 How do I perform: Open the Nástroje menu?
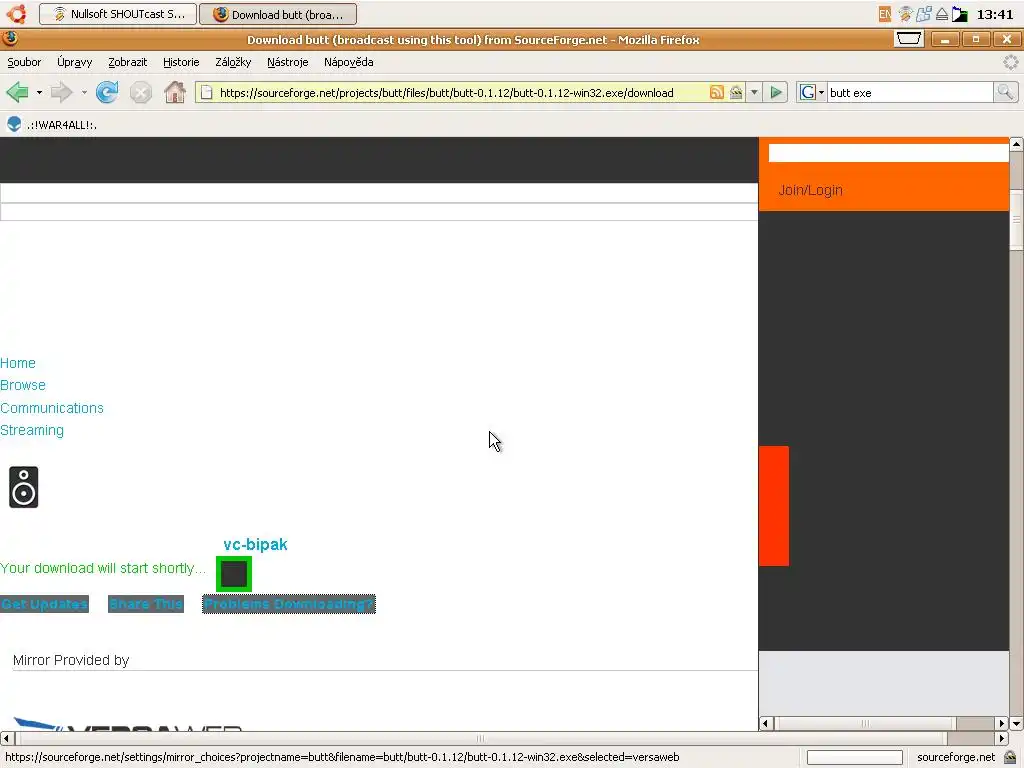tap(287, 62)
